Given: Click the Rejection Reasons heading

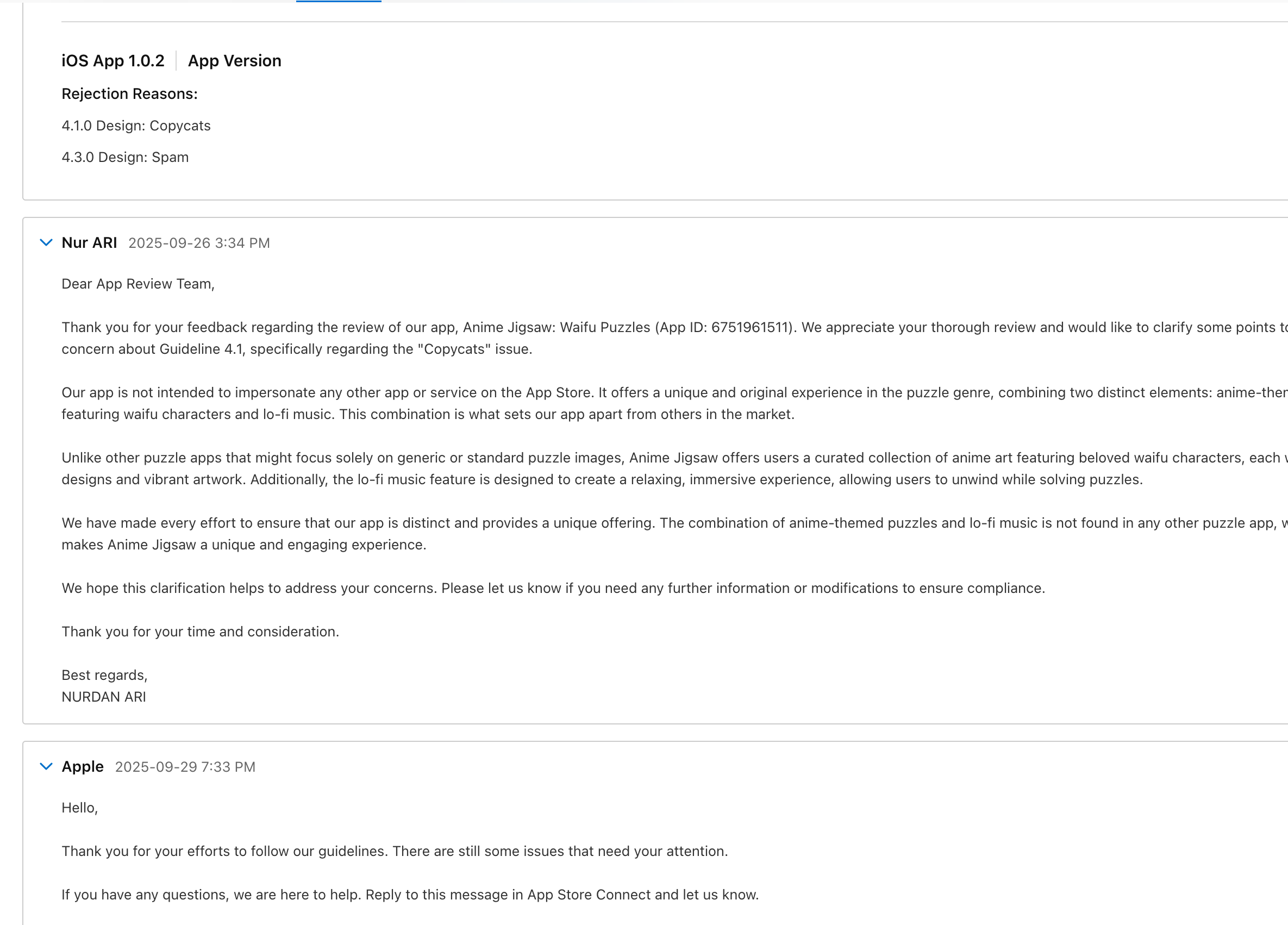Looking at the screenshot, I should pyautogui.click(x=129, y=93).
